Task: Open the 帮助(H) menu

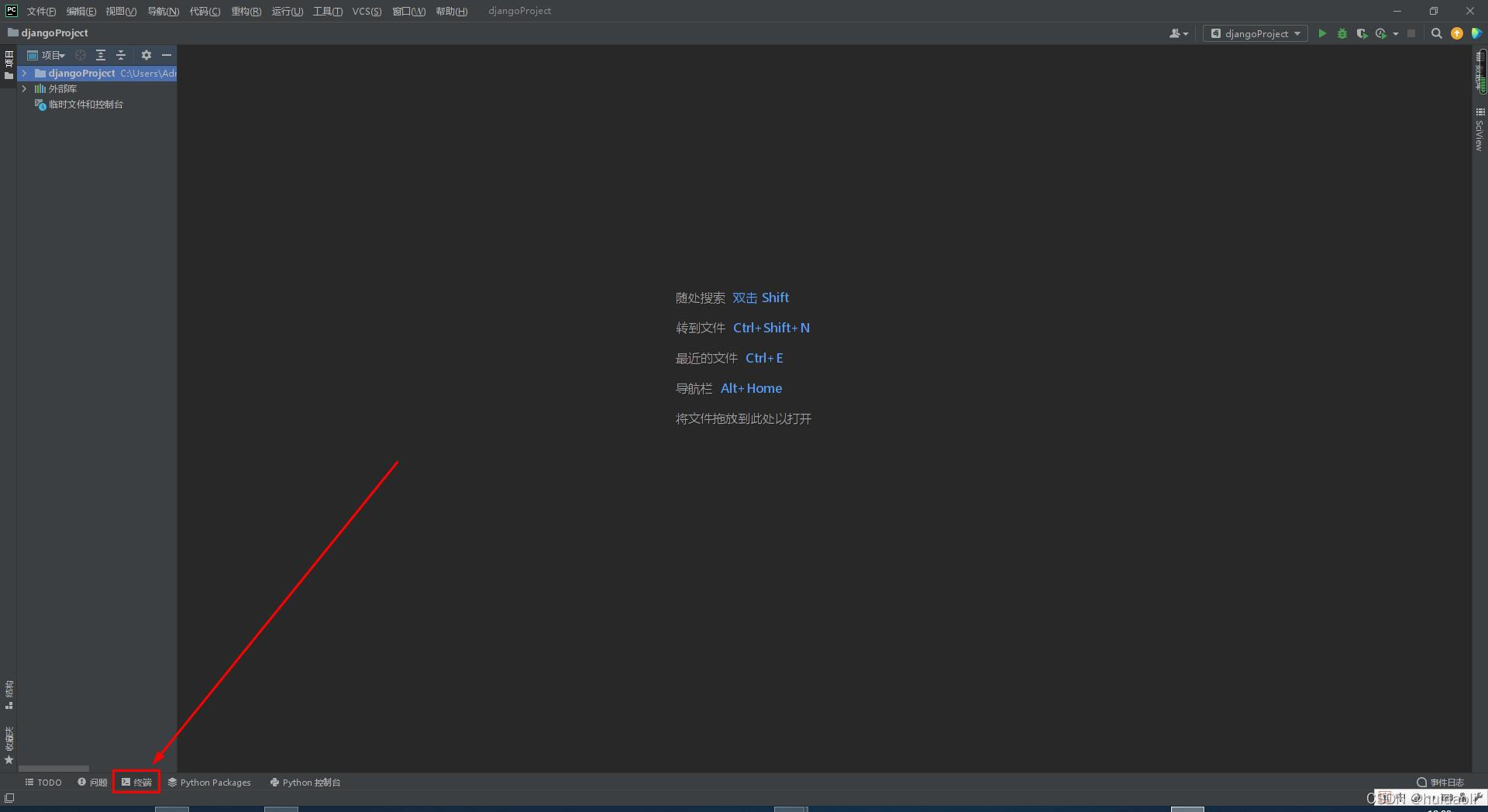Action: [452, 11]
